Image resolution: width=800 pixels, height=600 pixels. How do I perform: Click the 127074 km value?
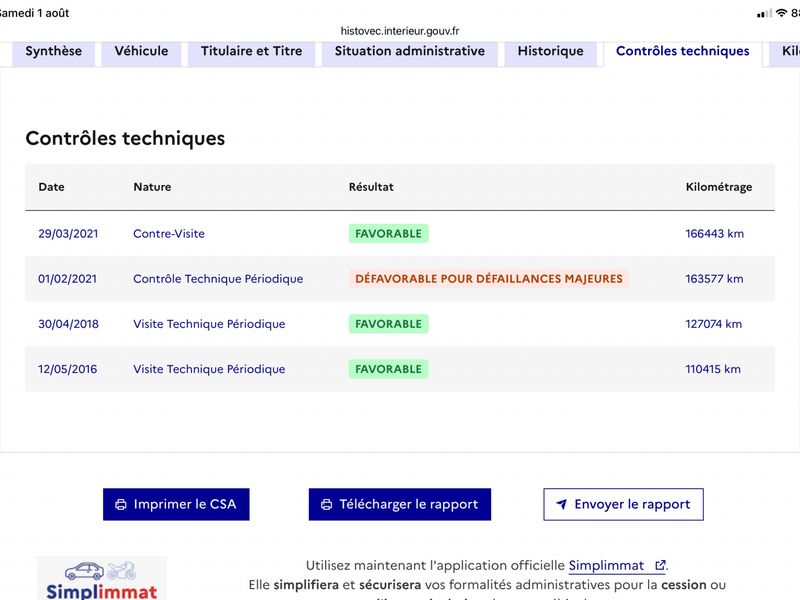714,324
